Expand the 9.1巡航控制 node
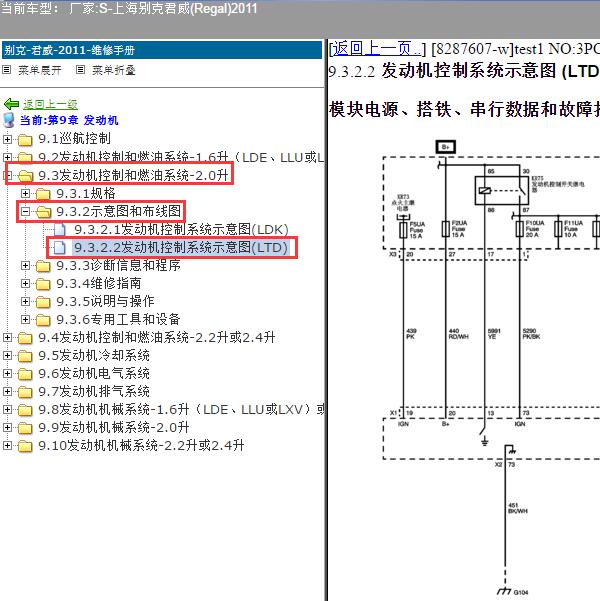 7,139
